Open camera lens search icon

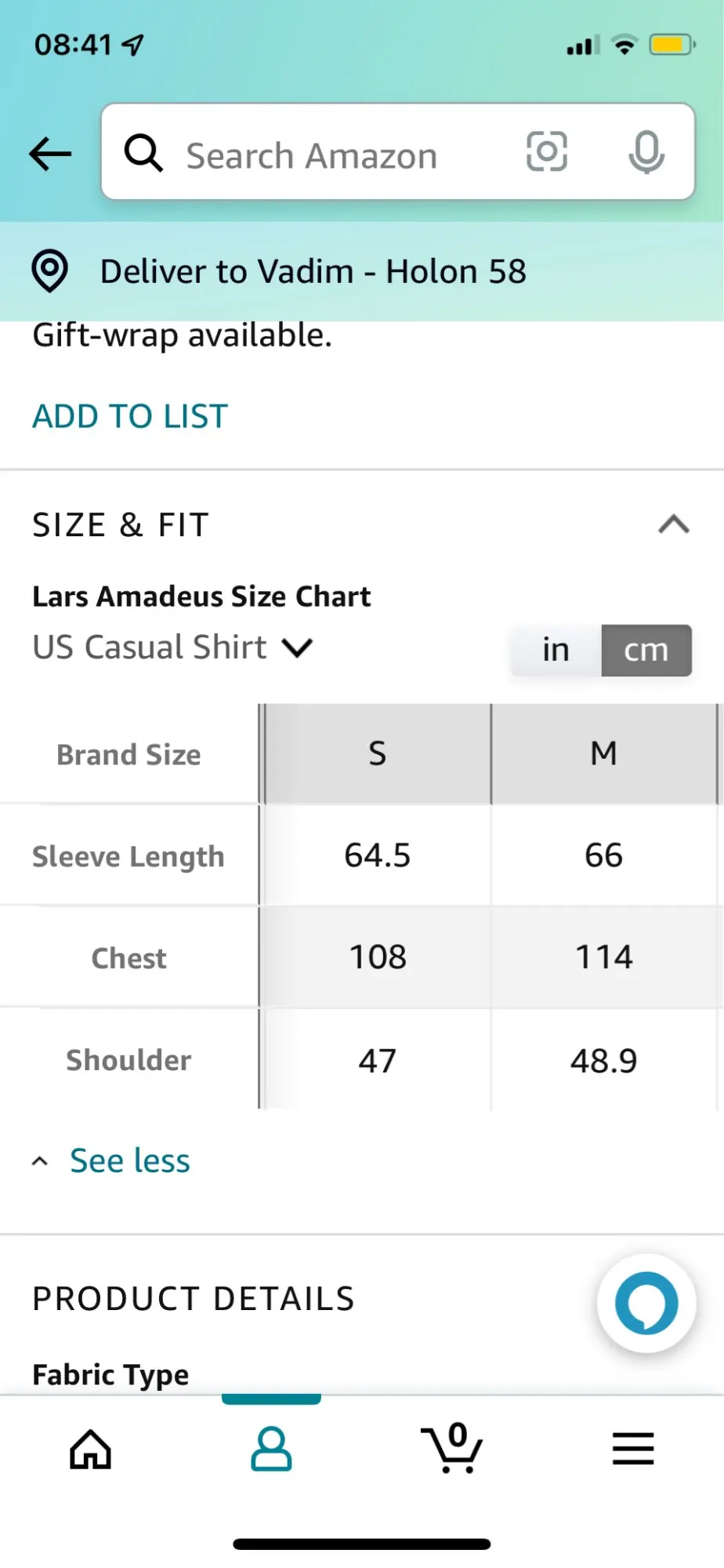[x=546, y=151]
